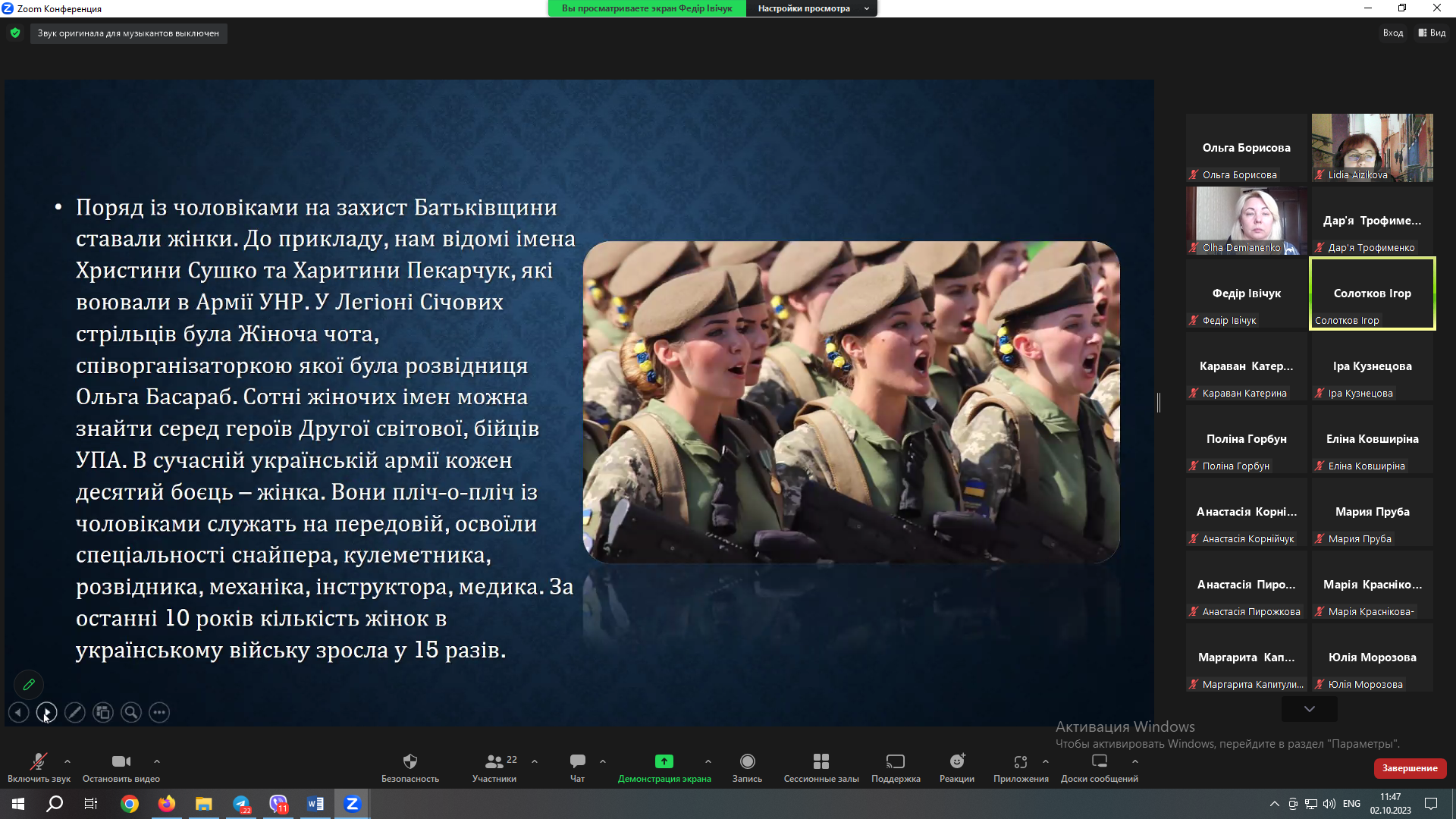
Task: Click the encryption shield indicator icon
Action: pyautogui.click(x=15, y=33)
